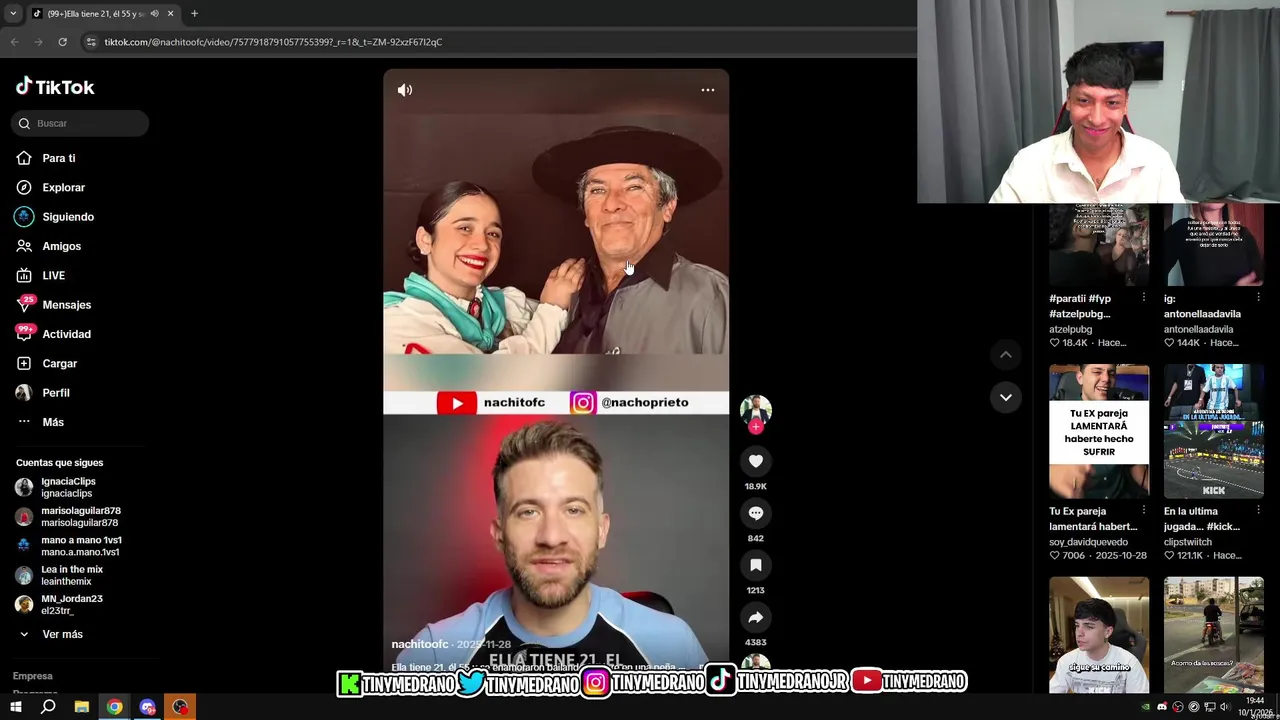The height and width of the screenshot is (720, 1280).
Task: Open the clipstwiitch author name
Action: tap(1187, 542)
